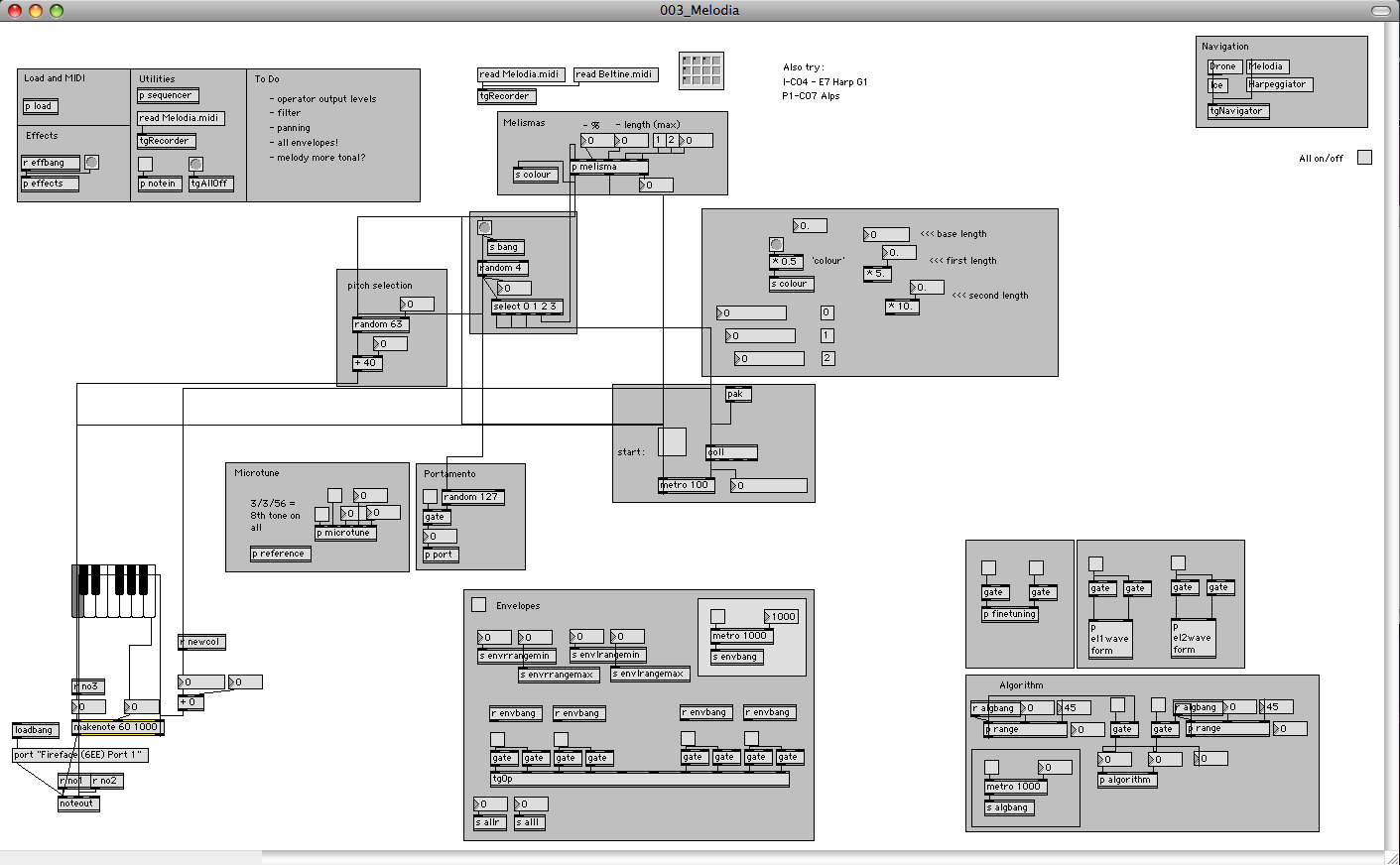Viewport: 1400px width, 865px height.
Task: Toggle the start checkbox in the start section
Action: [672, 442]
